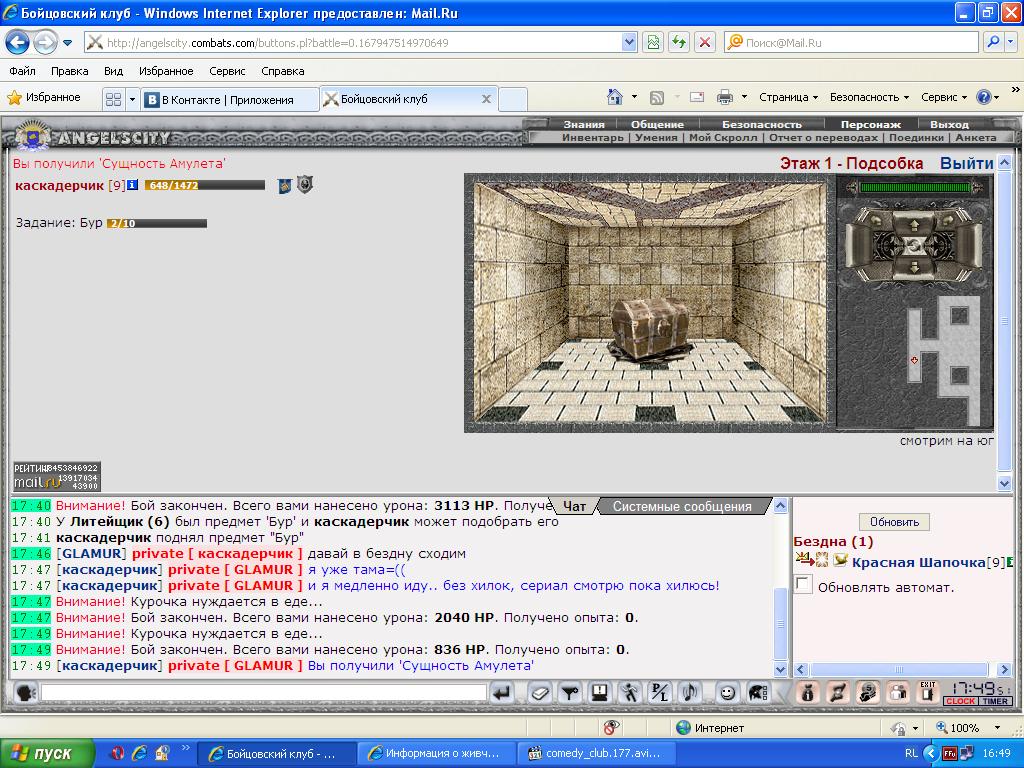Open the Избранное menu in menu bar

pyautogui.click(x=166, y=71)
